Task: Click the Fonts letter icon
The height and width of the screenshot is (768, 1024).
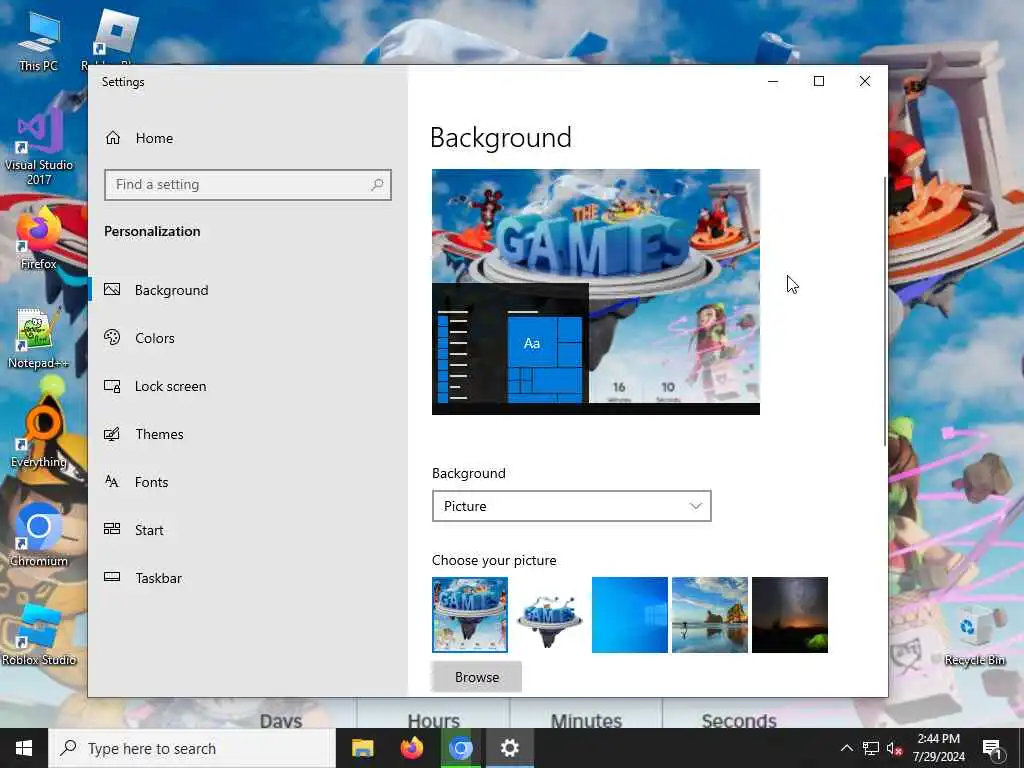Action: pos(112,481)
